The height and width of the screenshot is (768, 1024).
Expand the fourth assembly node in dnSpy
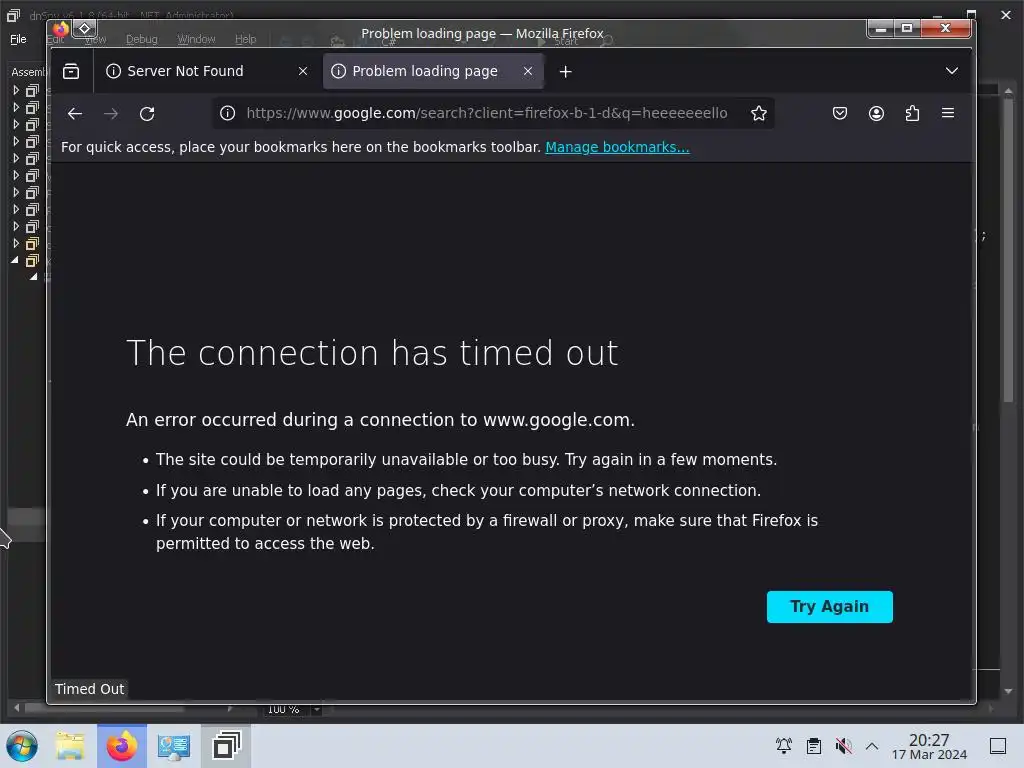(x=16, y=141)
